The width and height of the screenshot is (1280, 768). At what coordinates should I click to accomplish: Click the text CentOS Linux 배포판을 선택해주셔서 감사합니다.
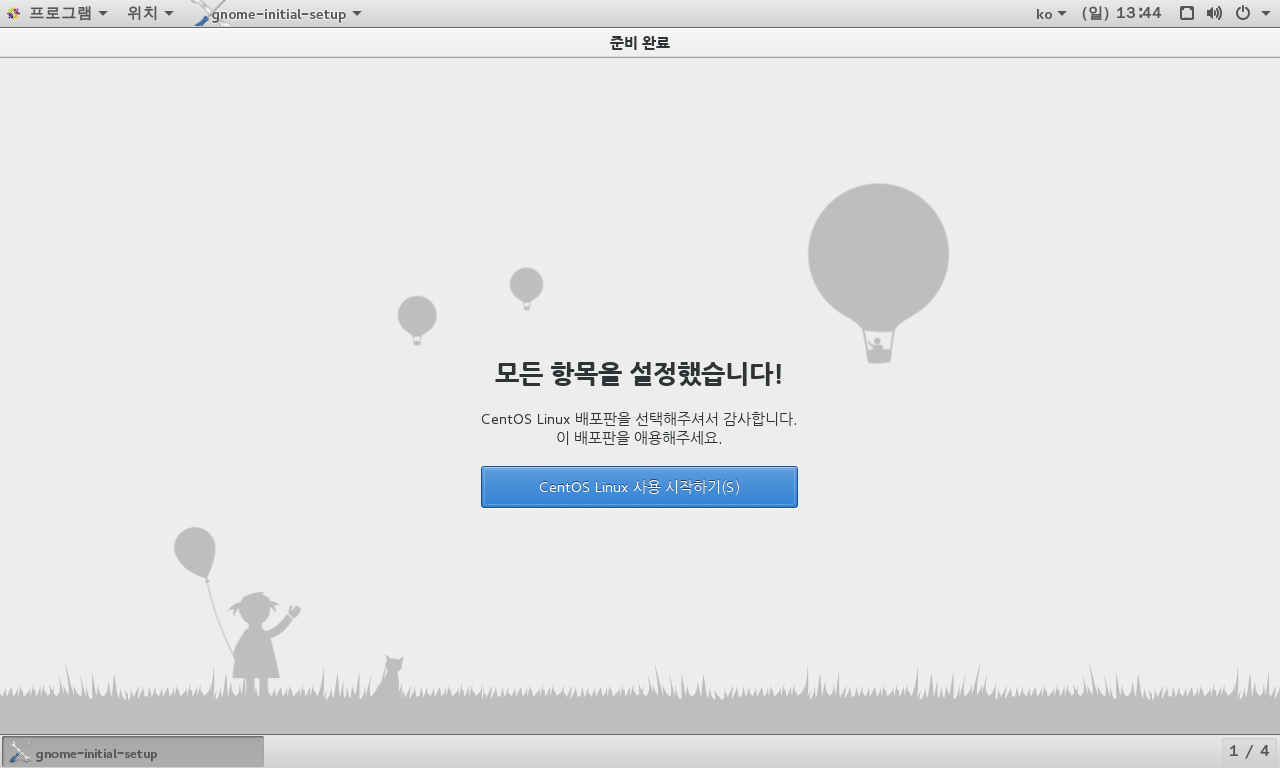coord(639,419)
